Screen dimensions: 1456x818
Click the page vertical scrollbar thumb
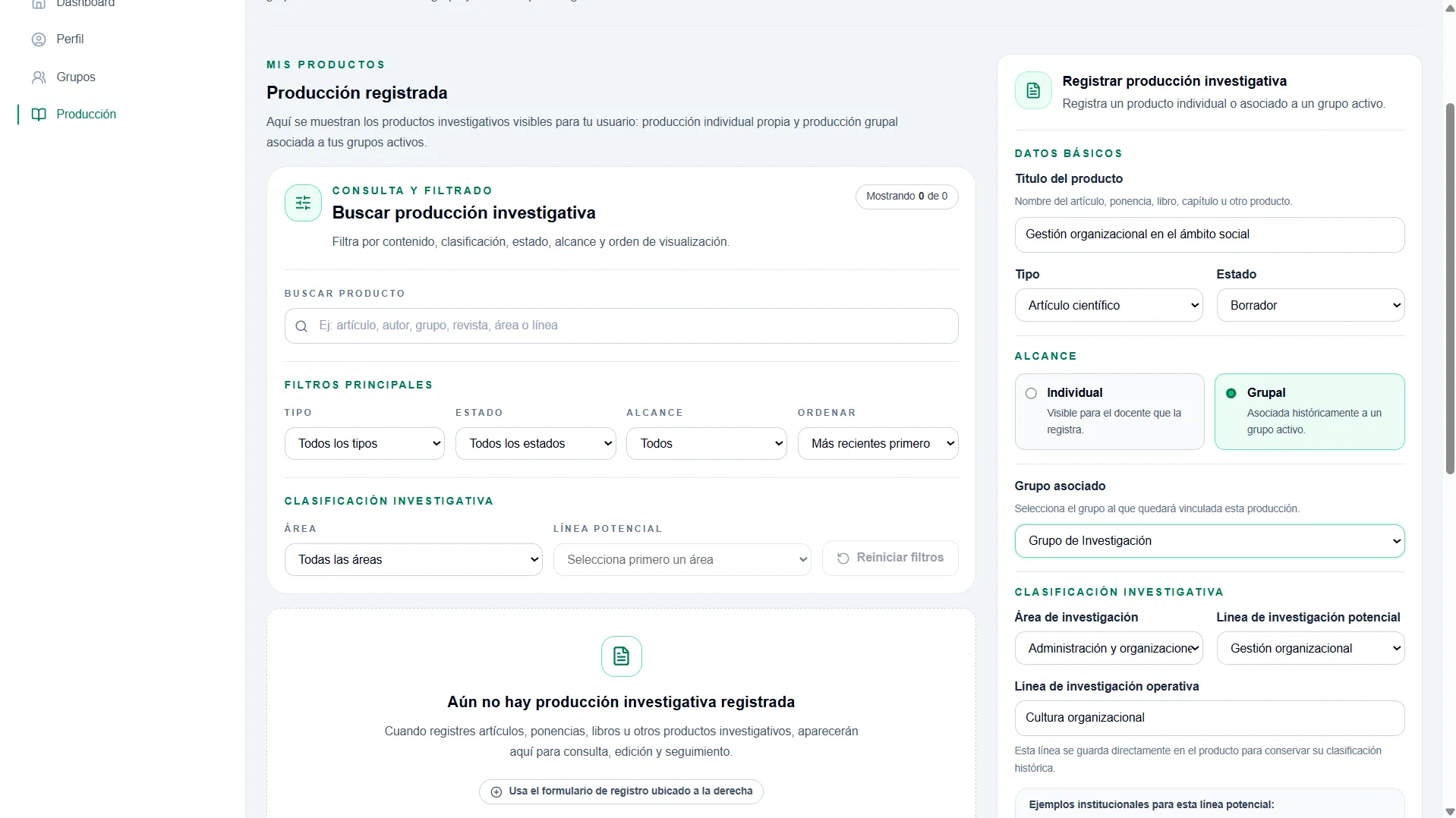point(1449,288)
